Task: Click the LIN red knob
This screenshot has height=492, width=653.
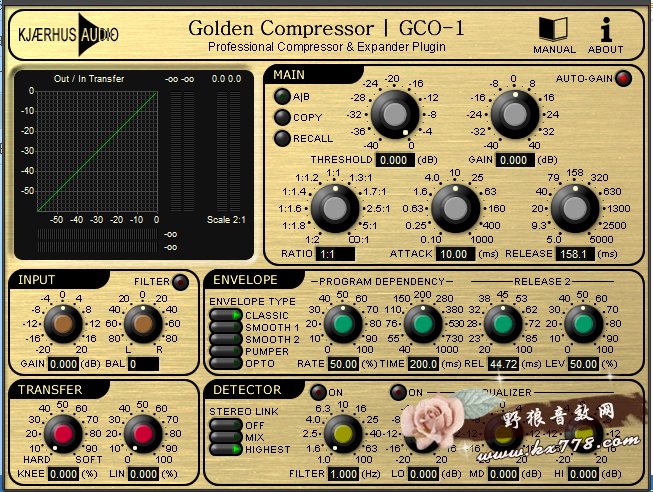Action: click(x=143, y=434)
